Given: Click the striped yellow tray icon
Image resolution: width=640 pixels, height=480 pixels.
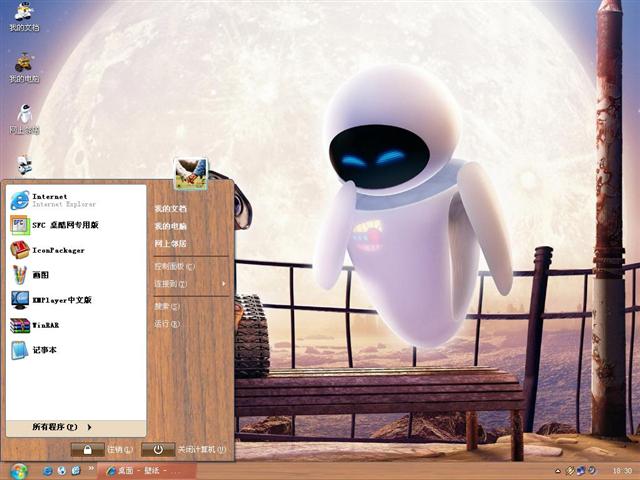Looking at the screenshot, I should pos(570,471).
